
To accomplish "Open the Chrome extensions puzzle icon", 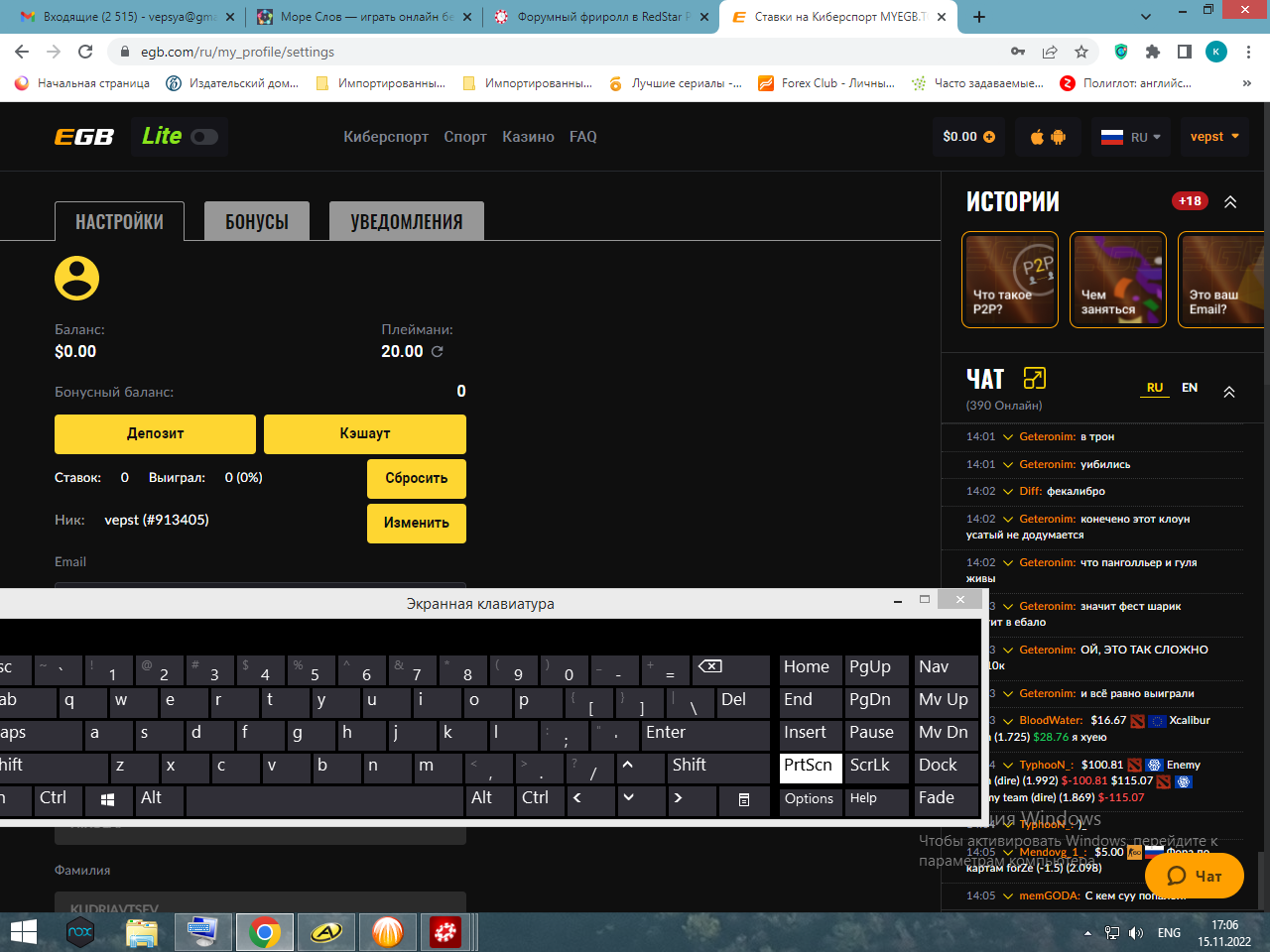I will coord(1152,52).
